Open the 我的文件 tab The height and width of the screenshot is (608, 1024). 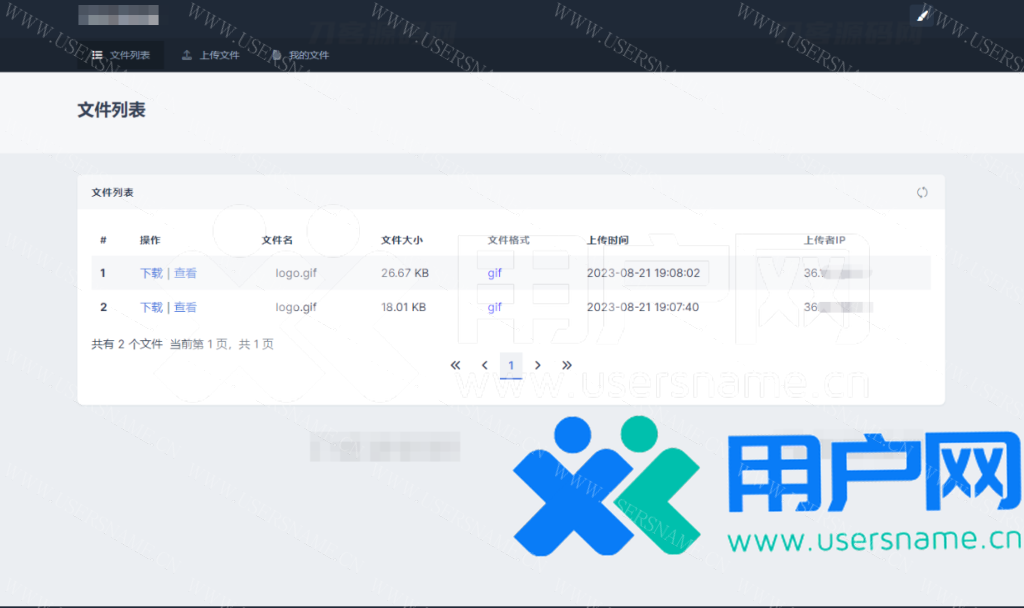click(x=300, y=55)
